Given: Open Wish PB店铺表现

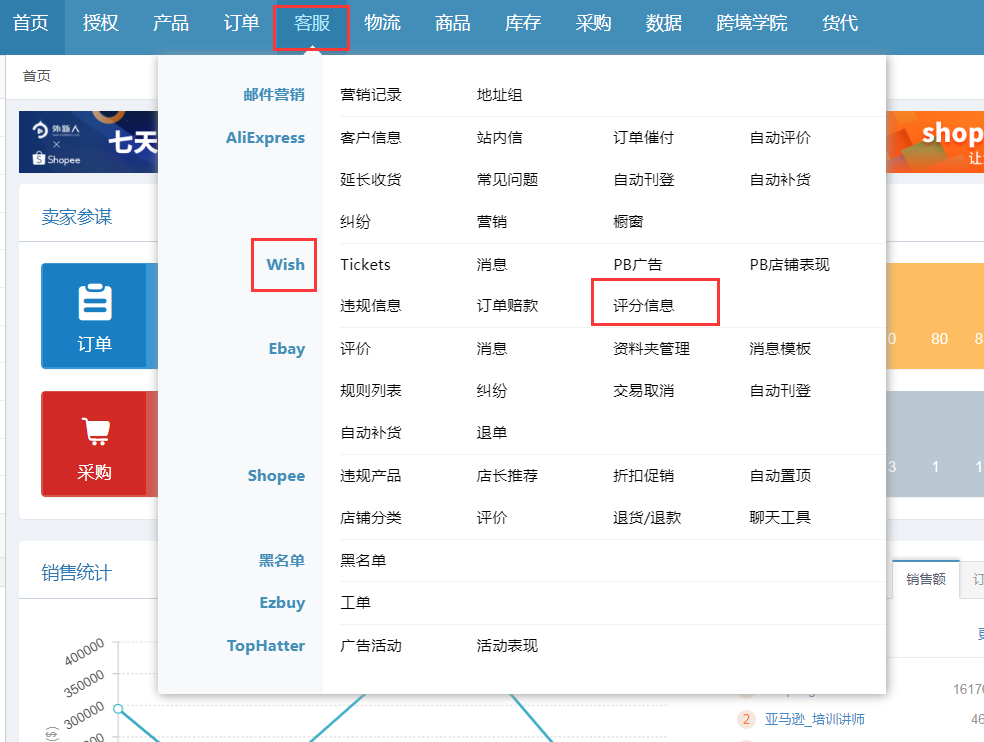Looking at the screenshot, I should point(789,264).
